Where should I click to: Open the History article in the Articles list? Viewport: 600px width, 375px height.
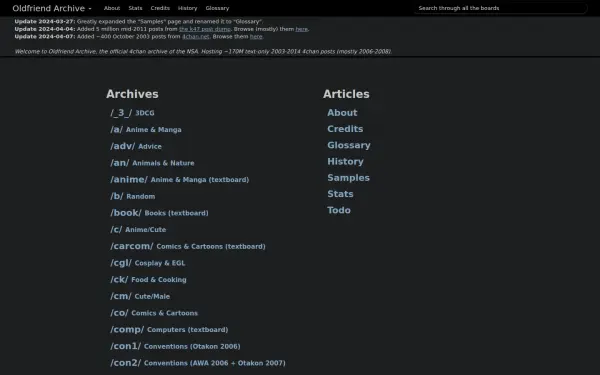[x=345, y=161]
